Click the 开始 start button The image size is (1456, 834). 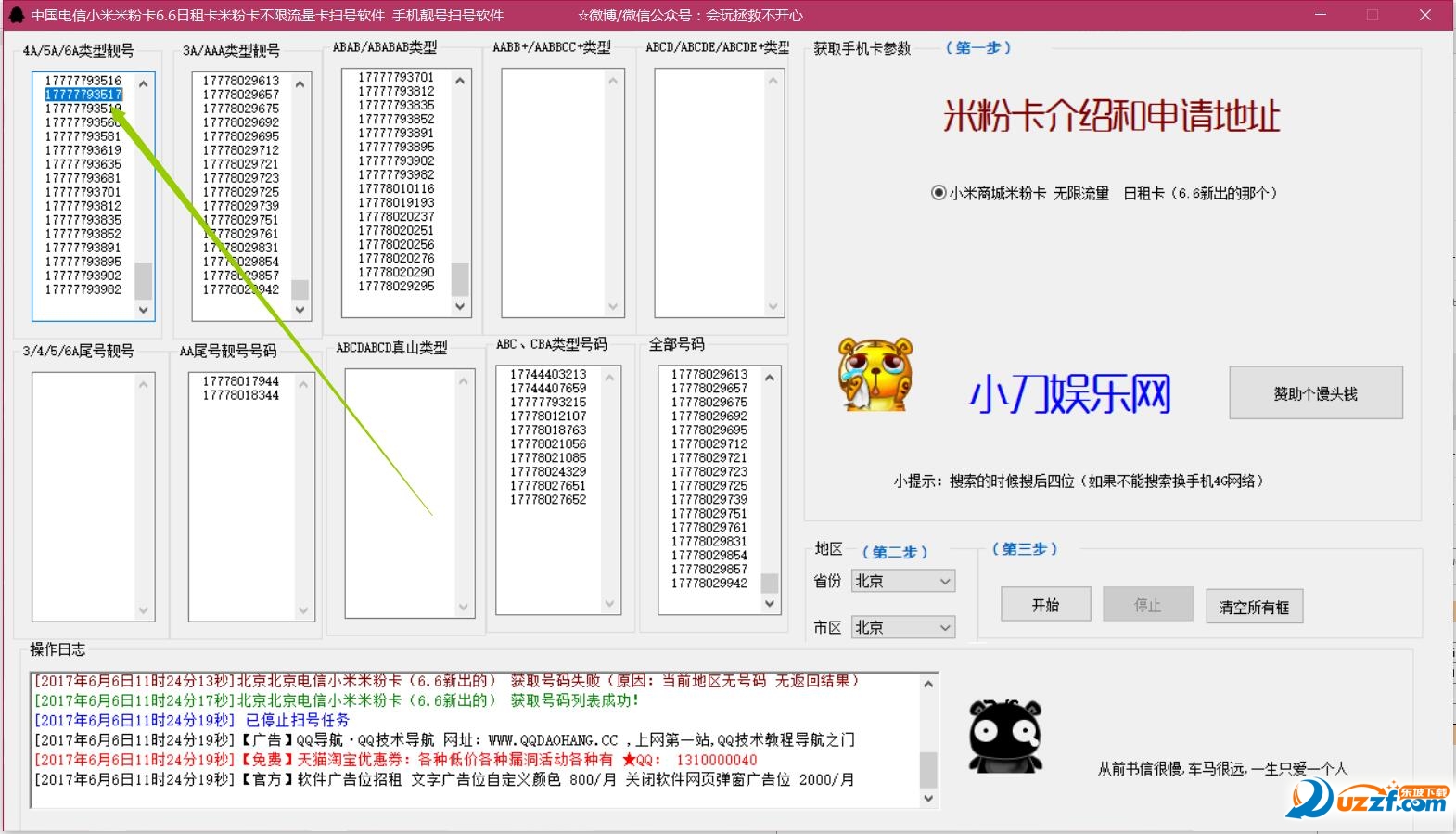pyautogui.click(x=1046, y=605)
